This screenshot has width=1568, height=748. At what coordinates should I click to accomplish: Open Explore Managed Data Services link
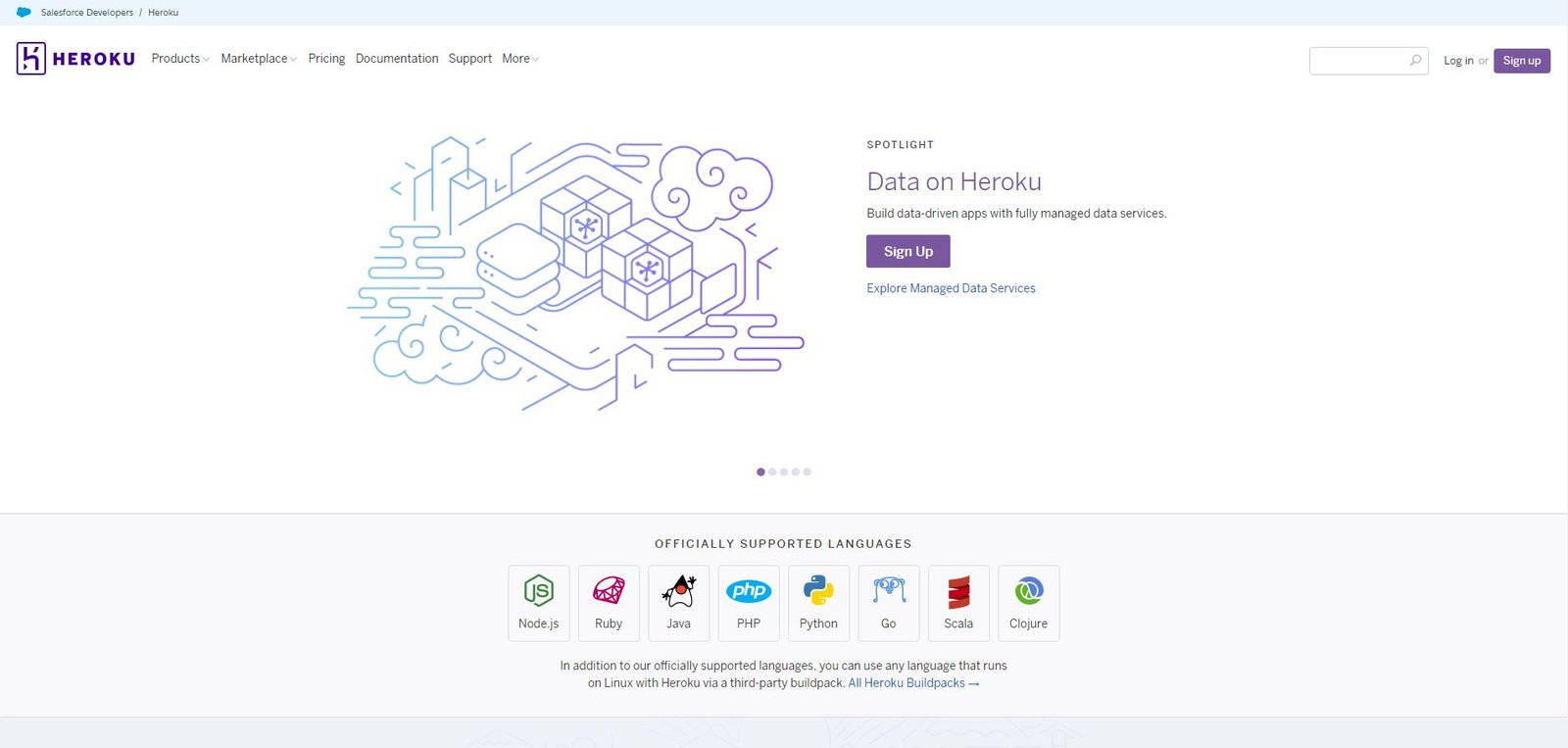coord(951,288)
